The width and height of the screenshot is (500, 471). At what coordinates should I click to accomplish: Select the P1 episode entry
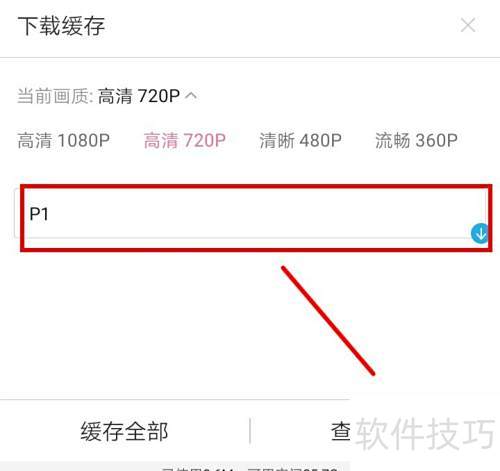[x=252, y=213]
